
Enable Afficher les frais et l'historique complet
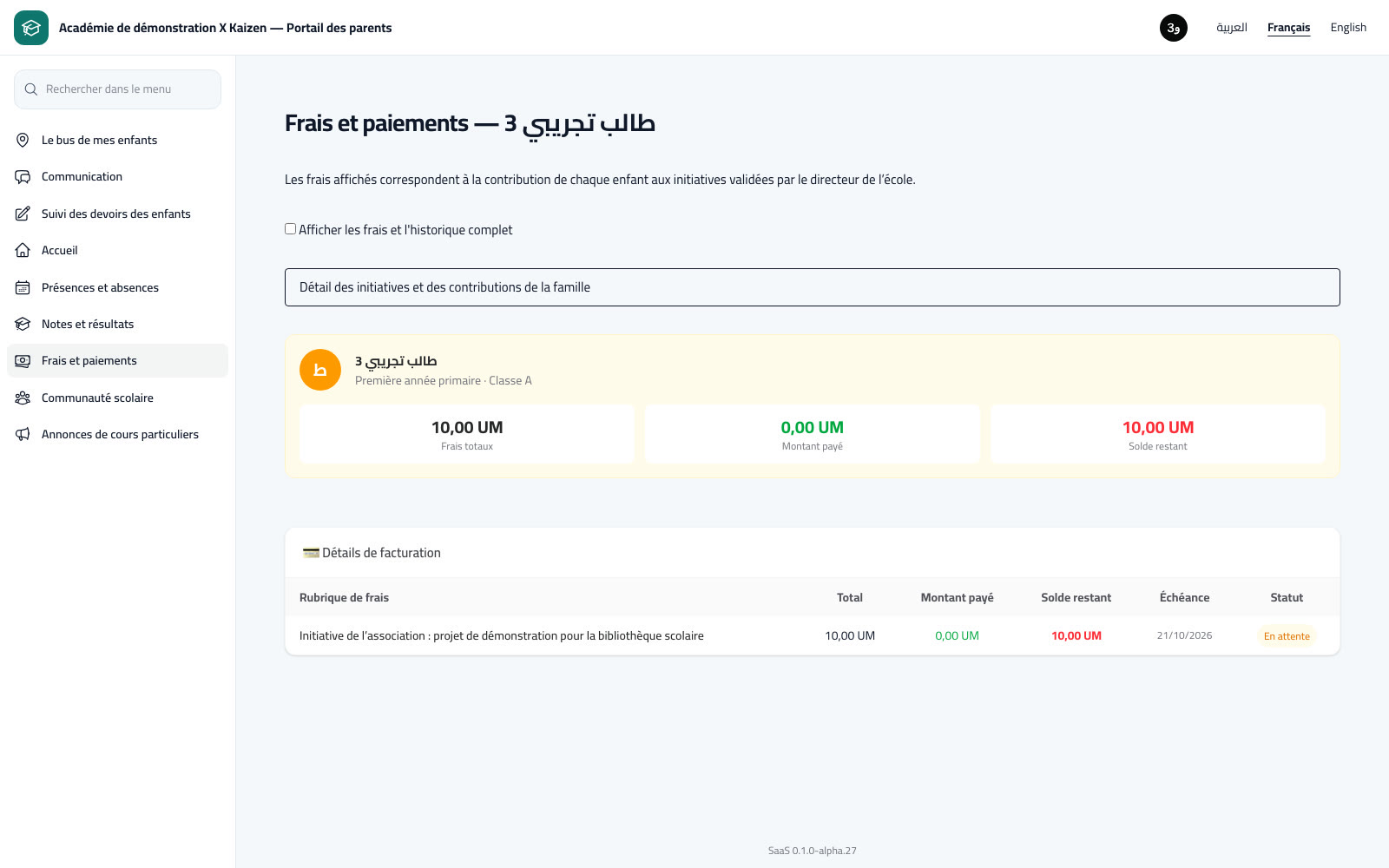291,229
